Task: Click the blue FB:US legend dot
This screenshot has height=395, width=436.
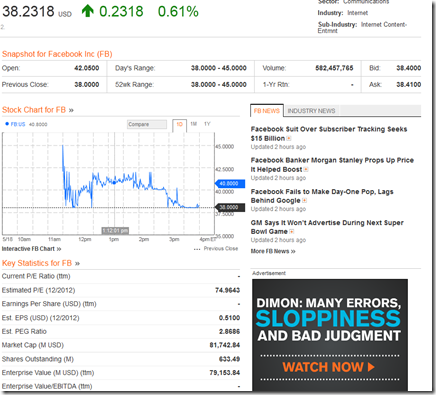Action: click(7, 124)
